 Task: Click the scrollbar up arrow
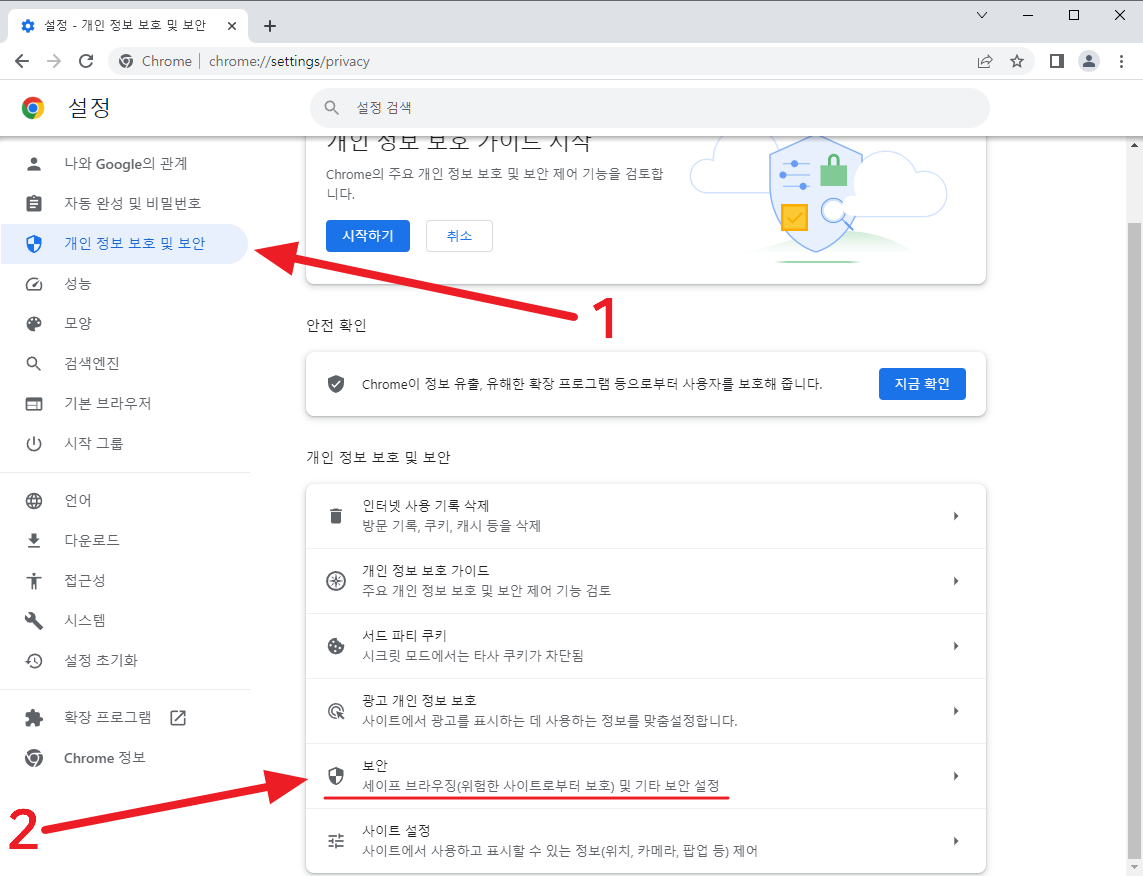(x=1134, y=144)
